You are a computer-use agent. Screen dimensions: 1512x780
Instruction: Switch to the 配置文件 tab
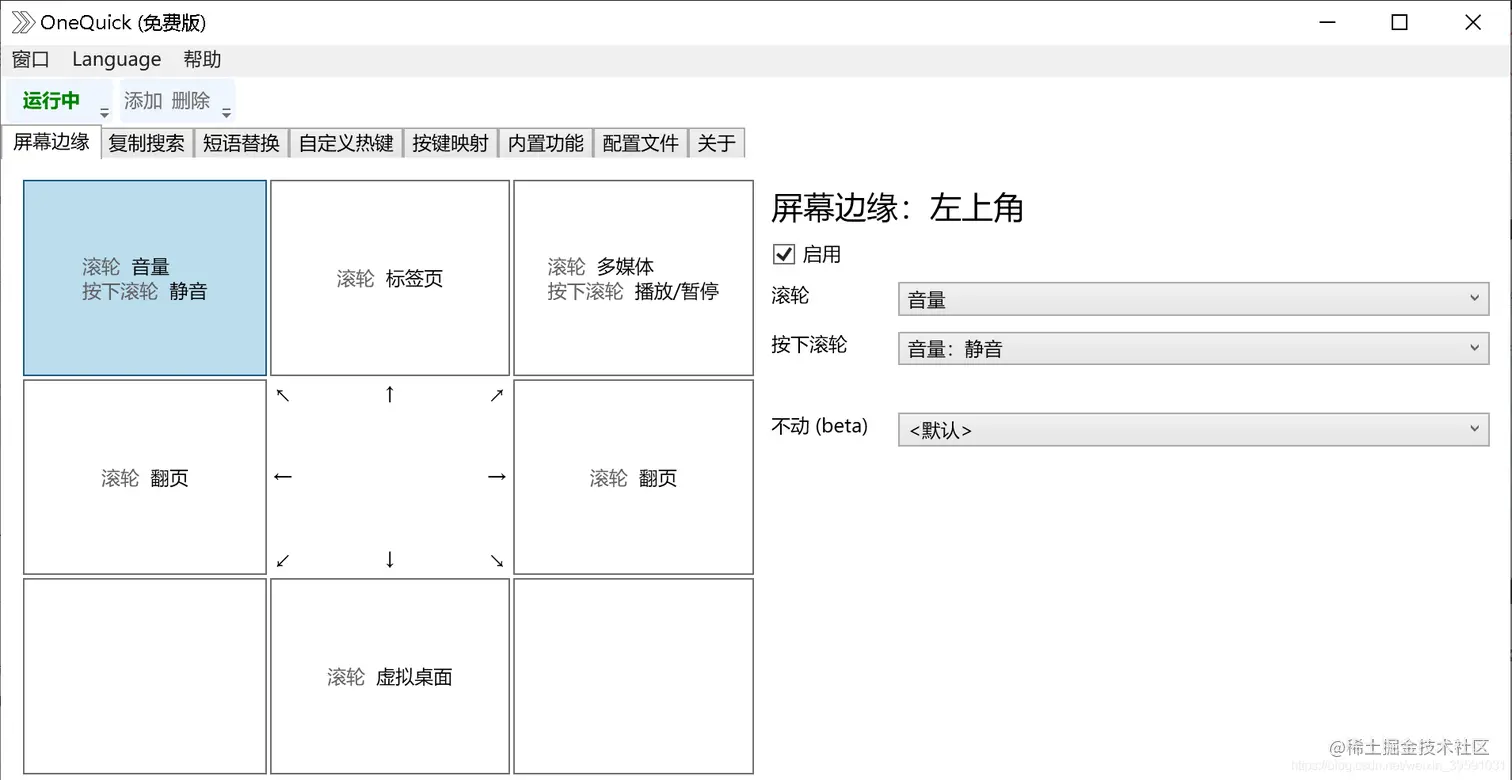(x=639, y=142)
